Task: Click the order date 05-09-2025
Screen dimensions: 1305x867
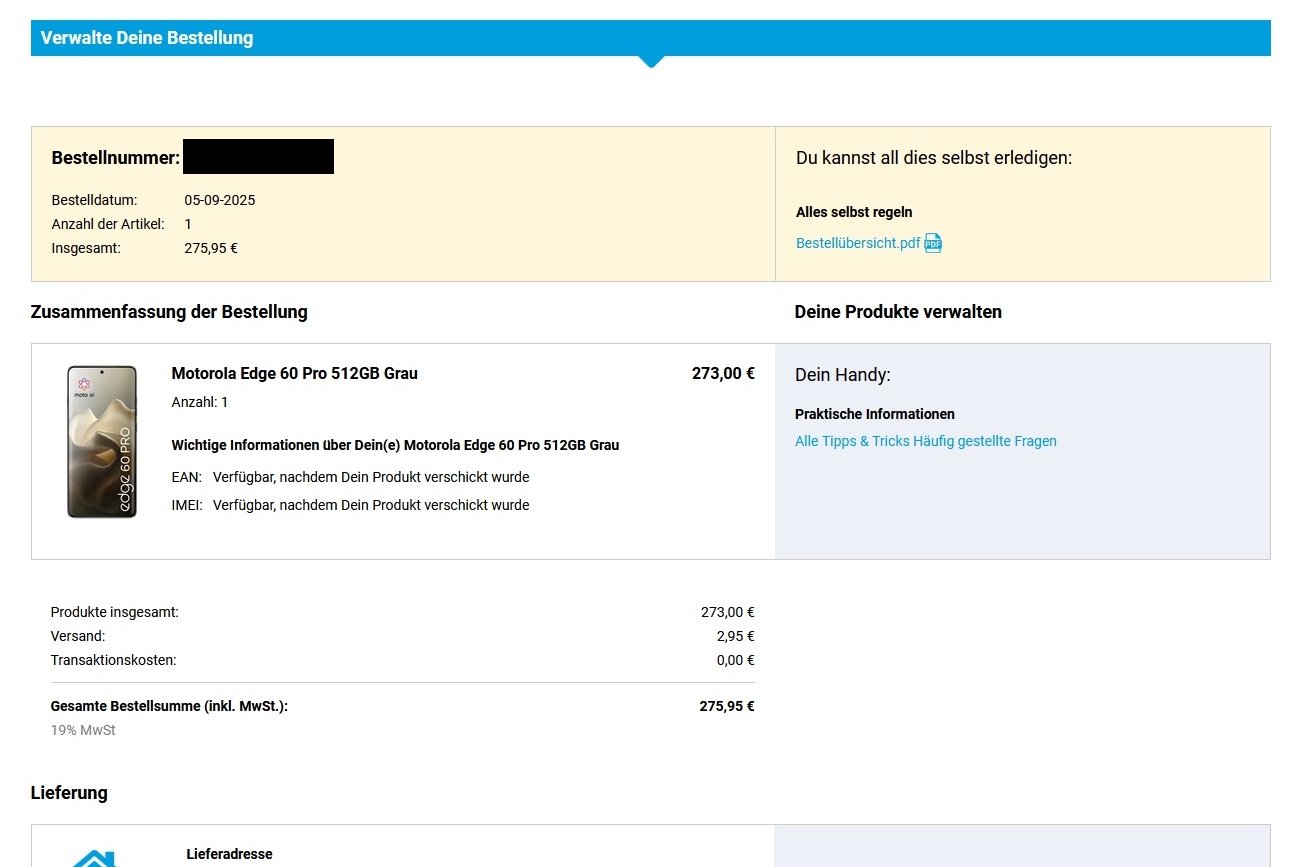Action: pos(220,200)
